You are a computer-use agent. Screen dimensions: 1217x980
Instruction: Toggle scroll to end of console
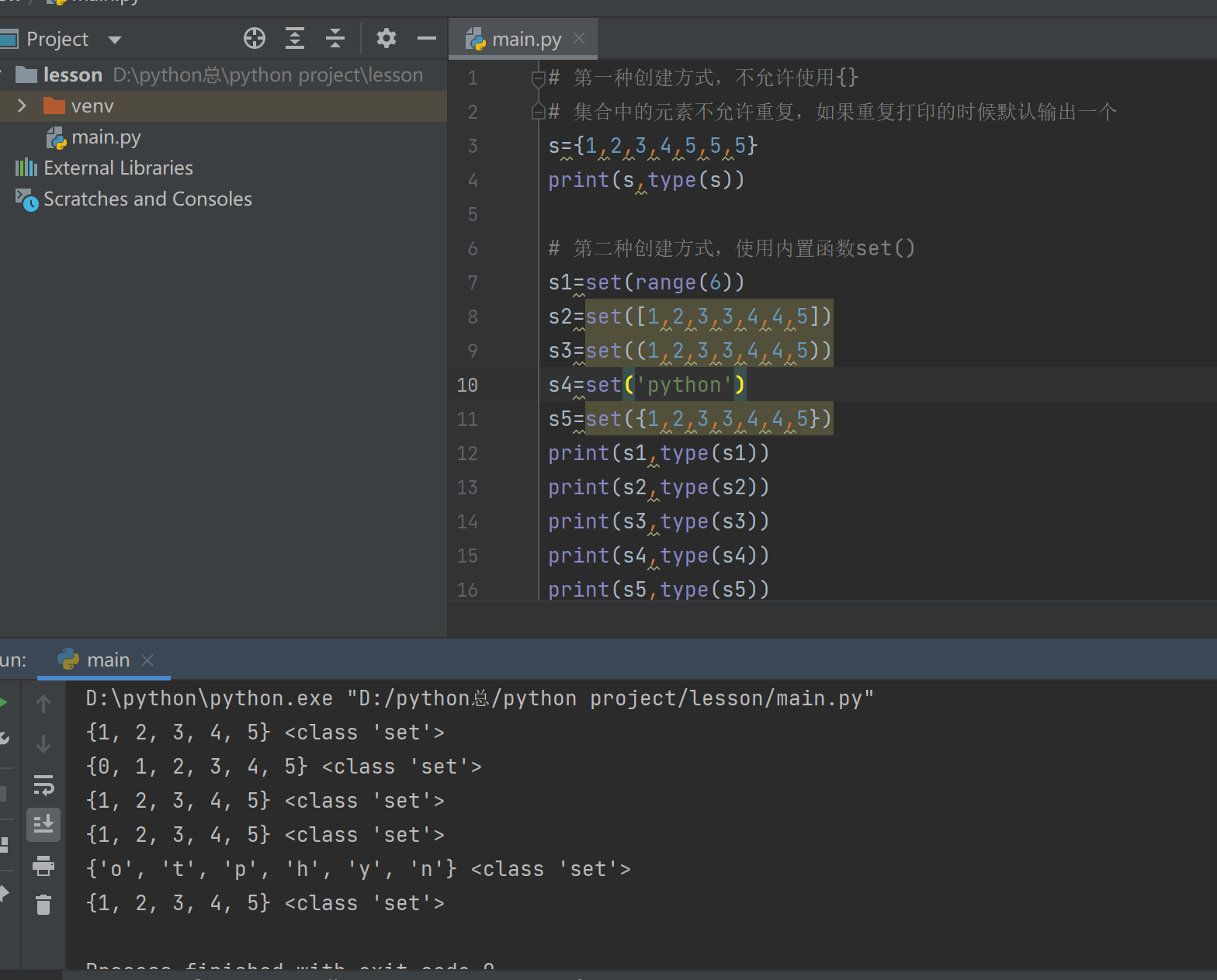(x=43, y=824)
